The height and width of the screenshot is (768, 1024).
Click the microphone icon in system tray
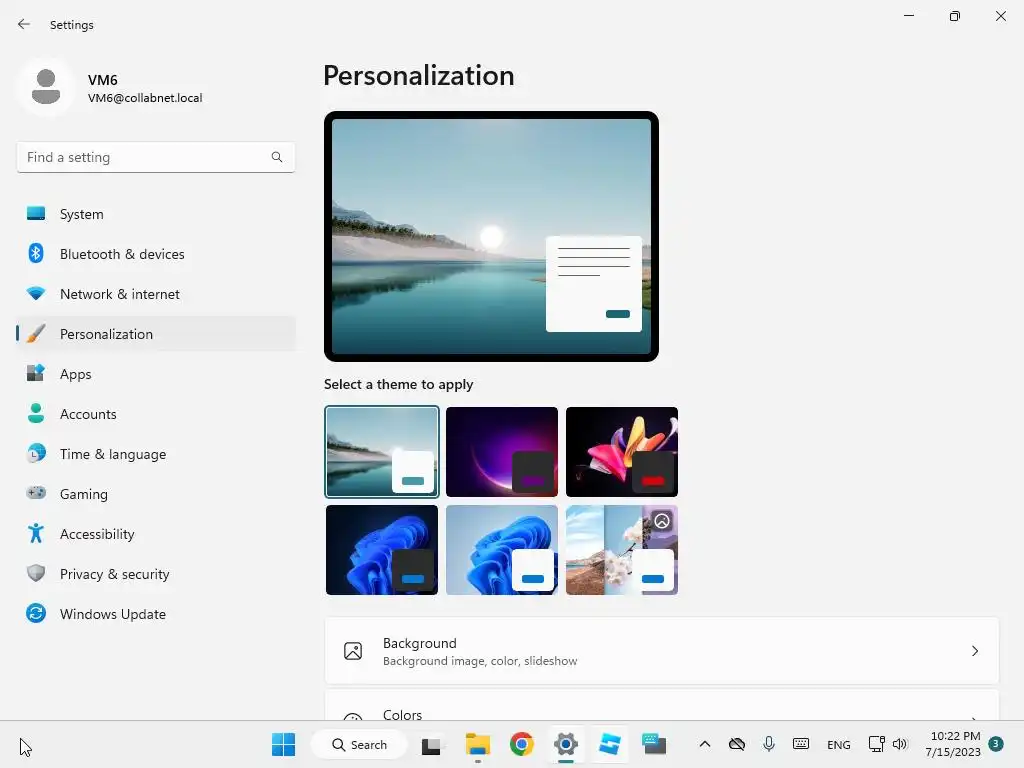point(769,744)
